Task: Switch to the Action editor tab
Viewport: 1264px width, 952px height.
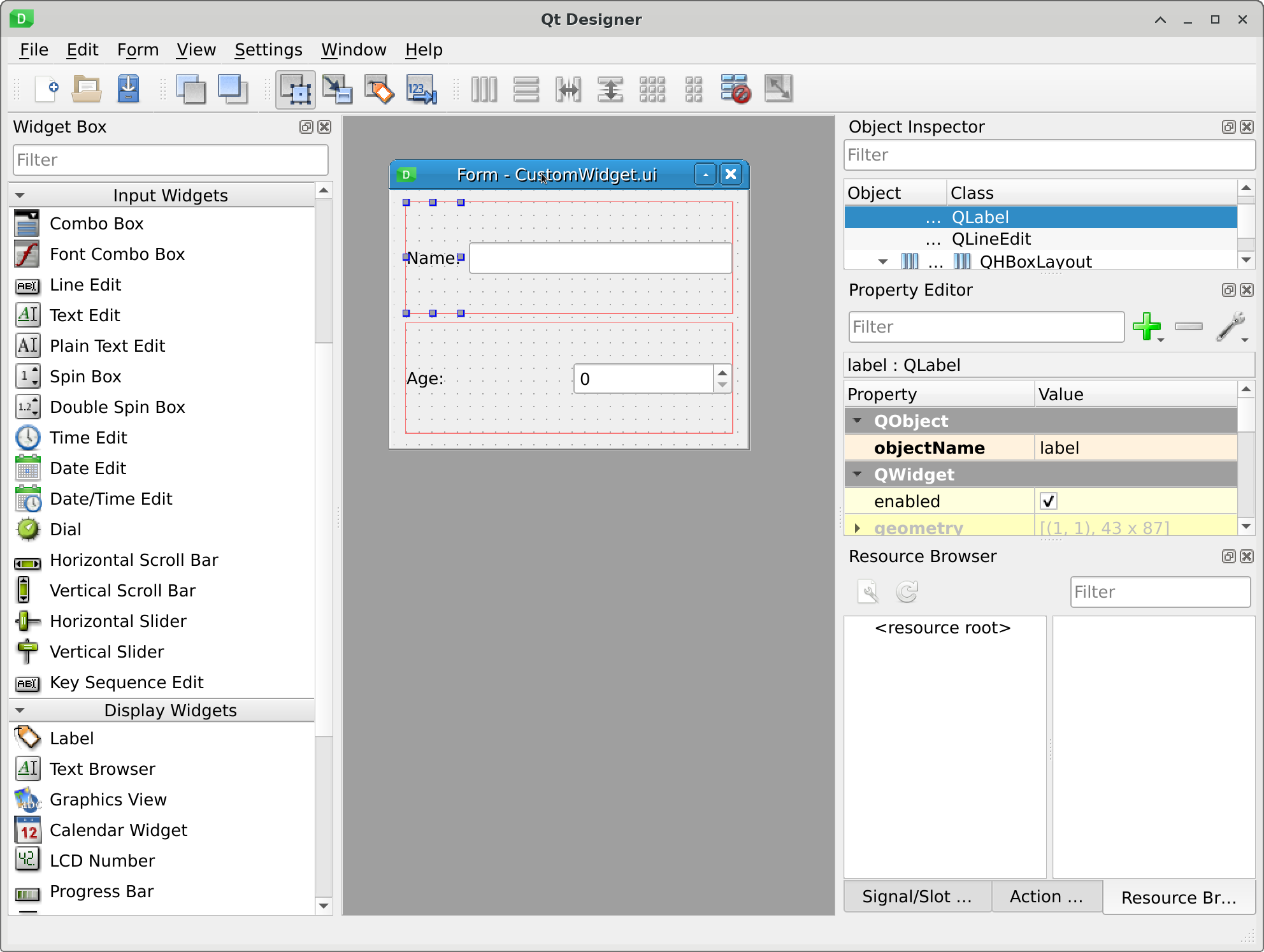Action: tap(1046, 897)
